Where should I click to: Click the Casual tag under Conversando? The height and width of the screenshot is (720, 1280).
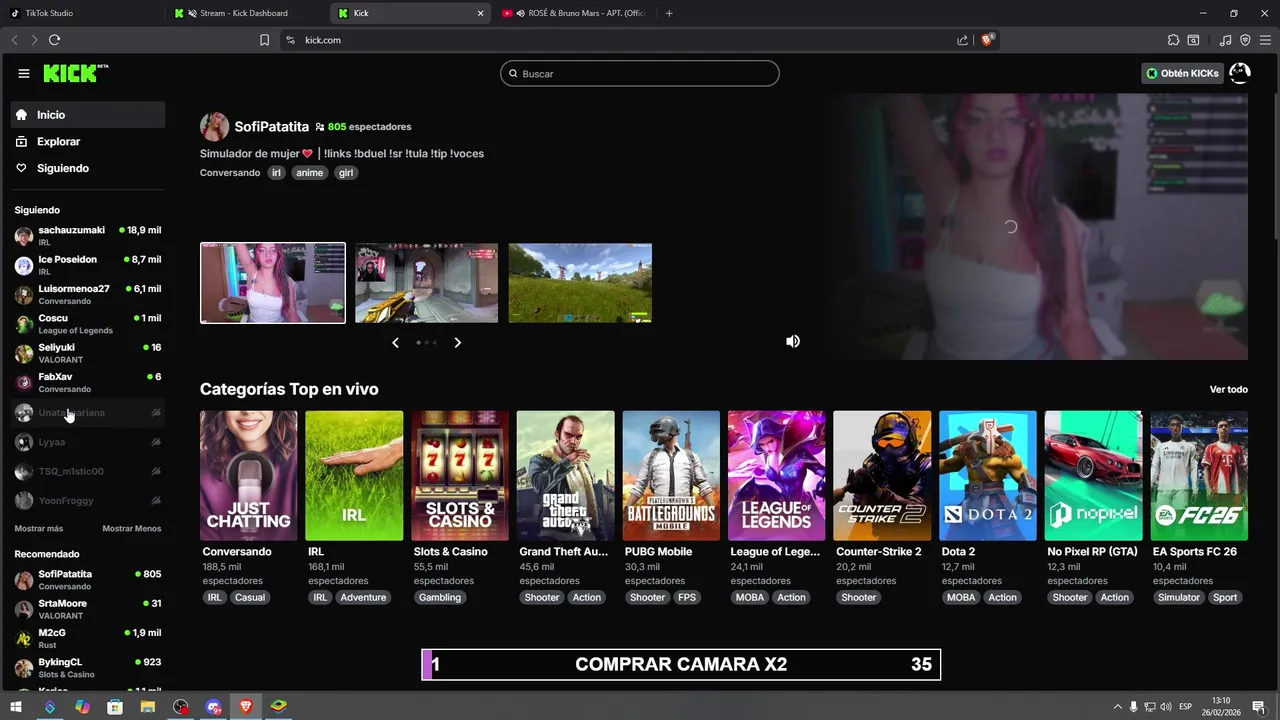tap(250, 598)
